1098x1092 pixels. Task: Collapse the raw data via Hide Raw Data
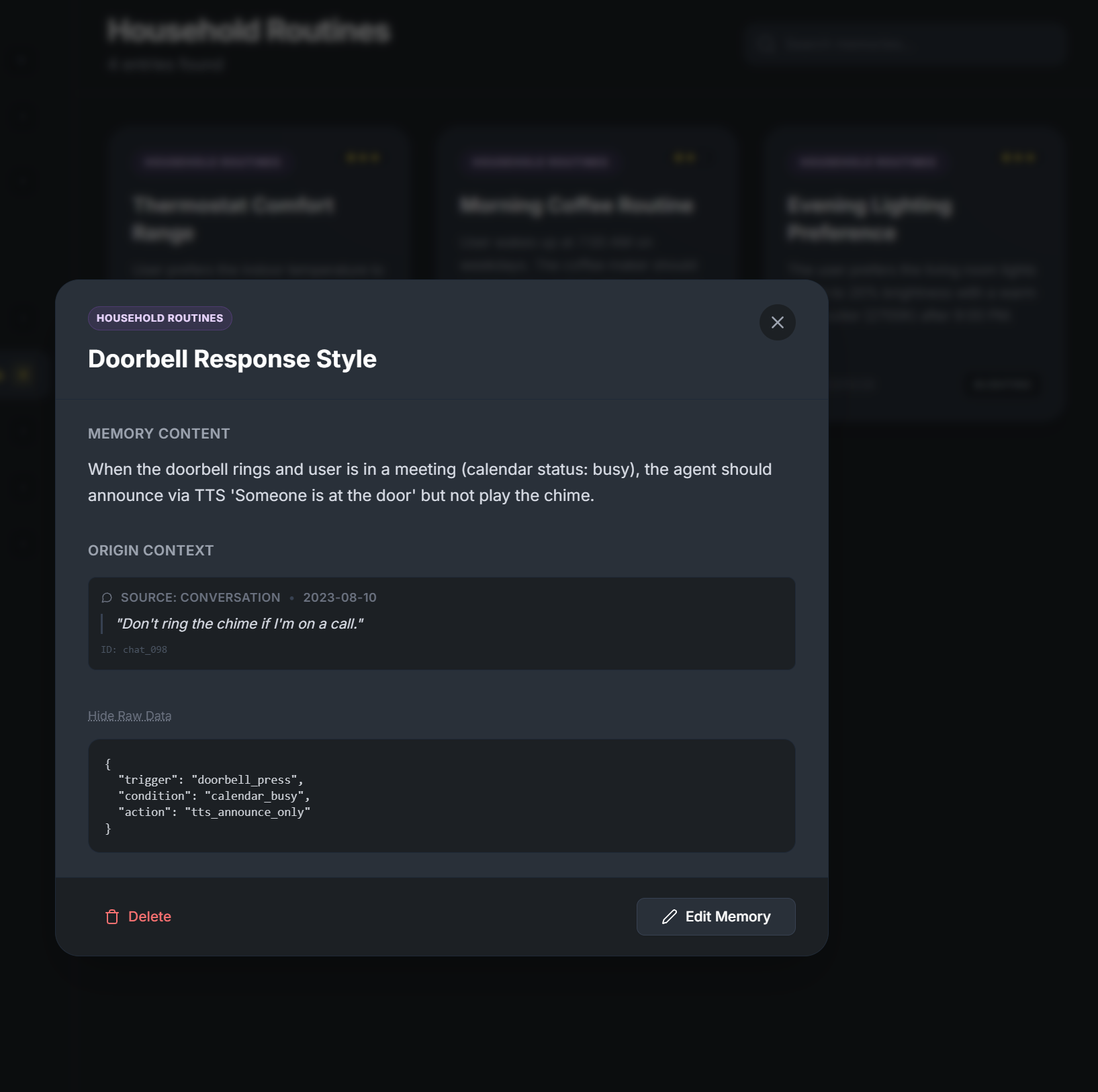130,716
